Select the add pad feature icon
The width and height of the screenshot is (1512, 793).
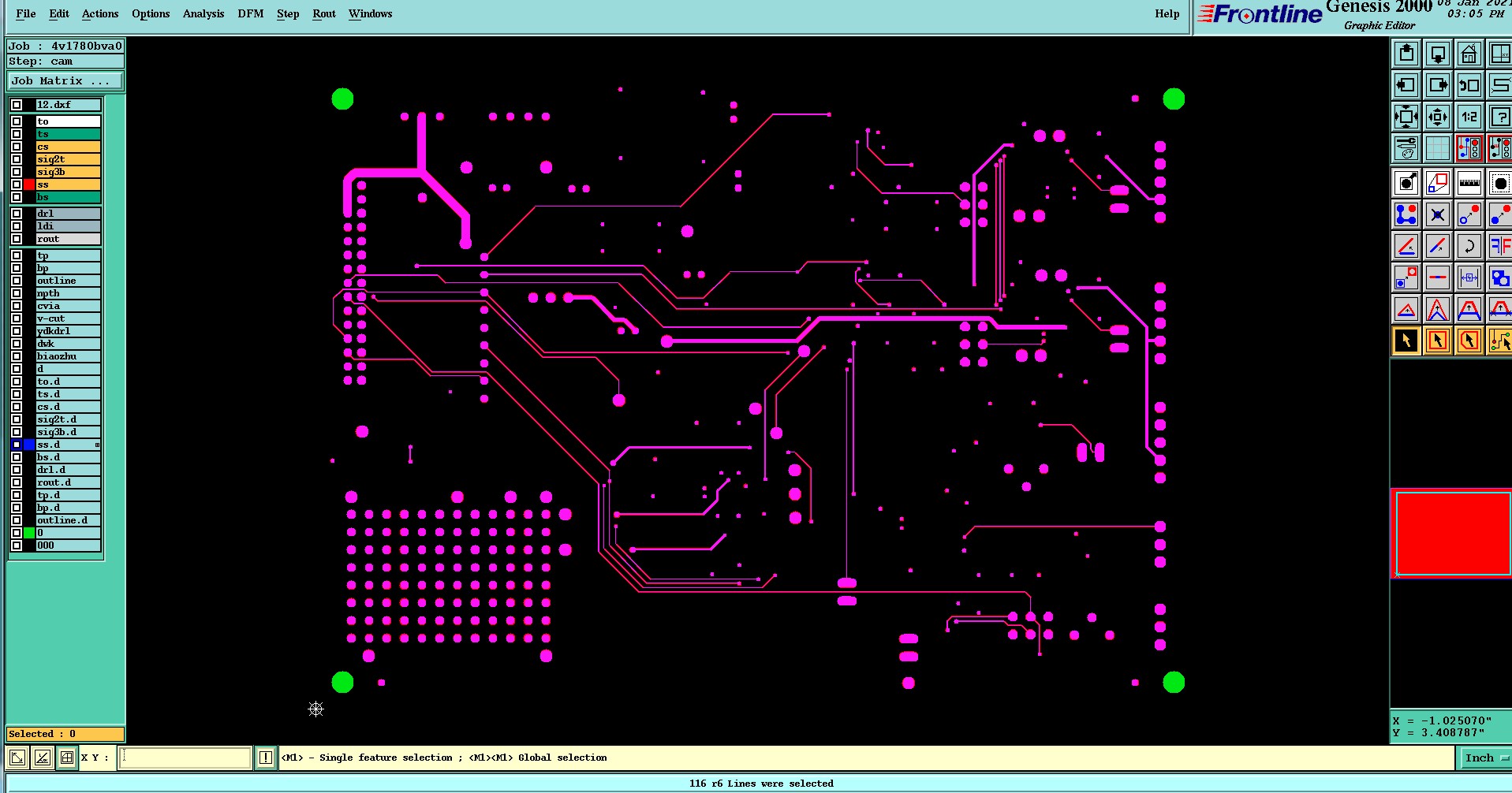tap(1406, 183)
